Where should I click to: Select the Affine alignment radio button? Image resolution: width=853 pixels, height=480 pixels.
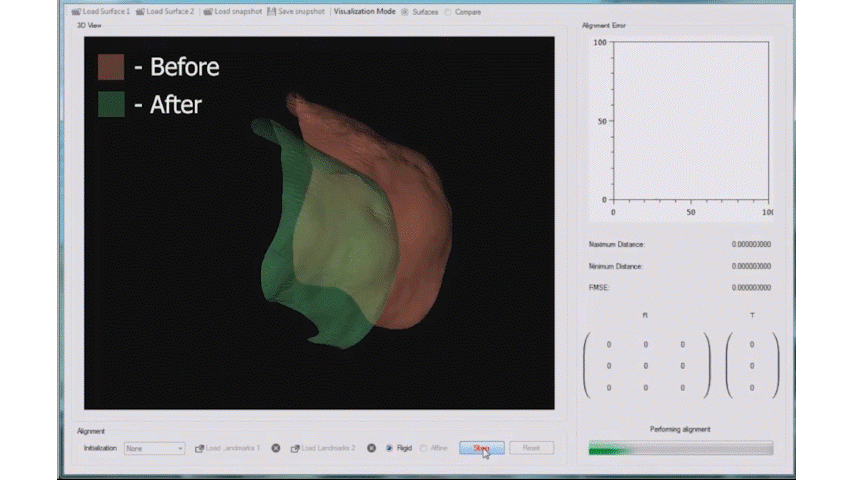coord(423,448)
